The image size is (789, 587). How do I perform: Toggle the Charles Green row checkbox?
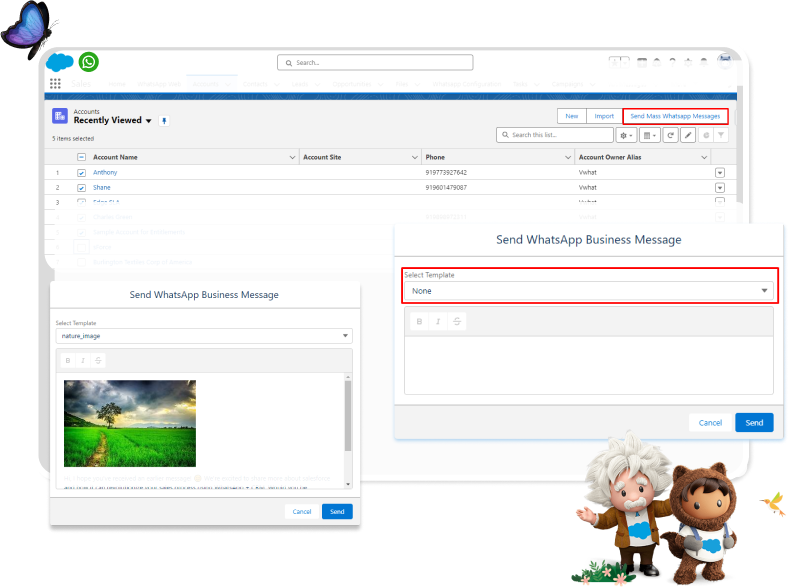pos(82,218)
